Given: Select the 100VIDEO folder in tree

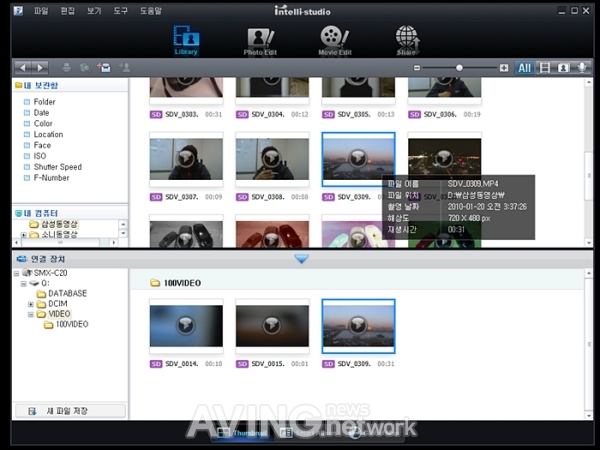Looking at the screenshot, I should pyautogui.click(x=72, y=324).
